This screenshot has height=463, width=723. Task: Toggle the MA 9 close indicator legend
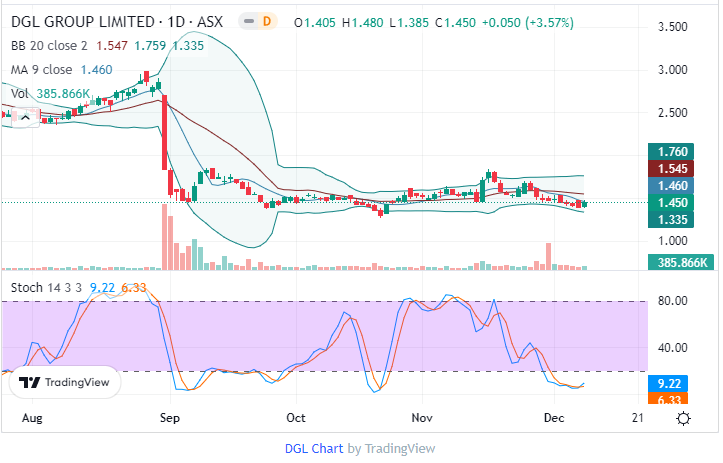42,70
